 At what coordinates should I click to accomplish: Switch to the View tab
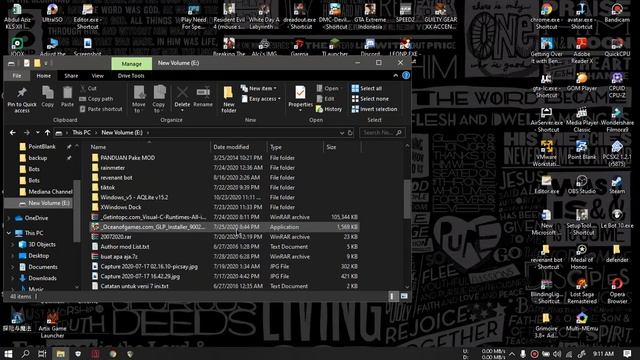coord(98,76)
